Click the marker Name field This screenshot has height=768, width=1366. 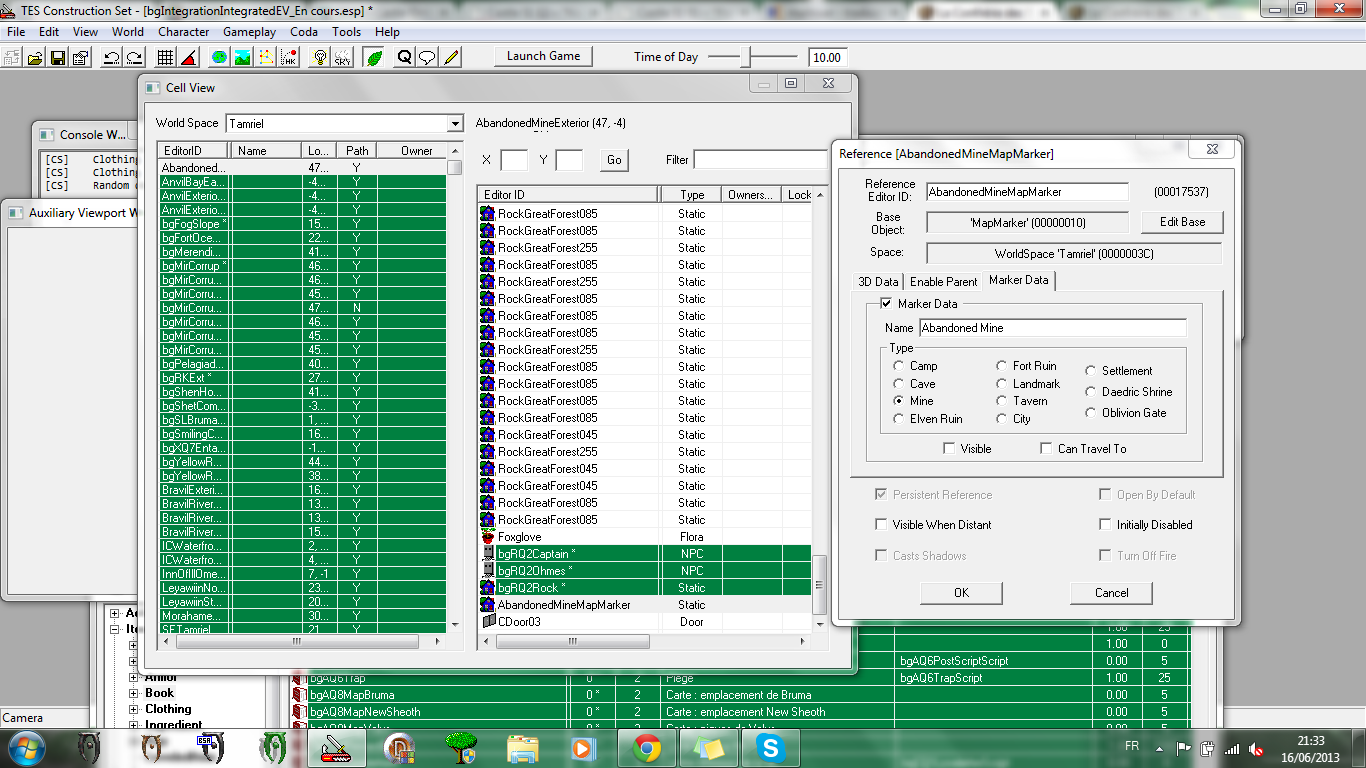(x=1053, y=328)
